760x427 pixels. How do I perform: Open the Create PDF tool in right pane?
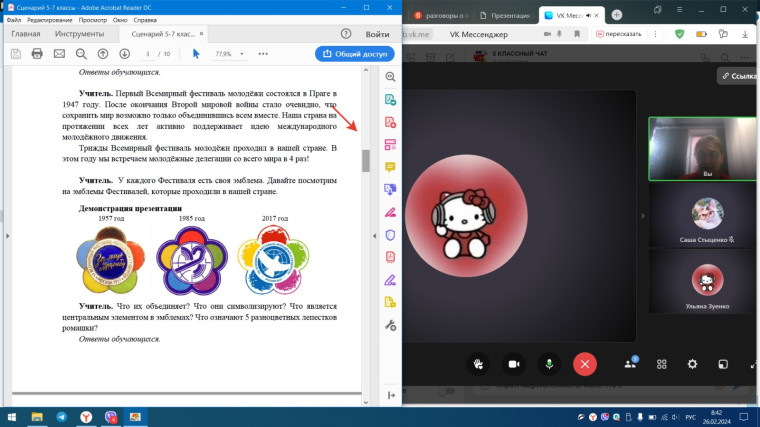click(390, 122)
